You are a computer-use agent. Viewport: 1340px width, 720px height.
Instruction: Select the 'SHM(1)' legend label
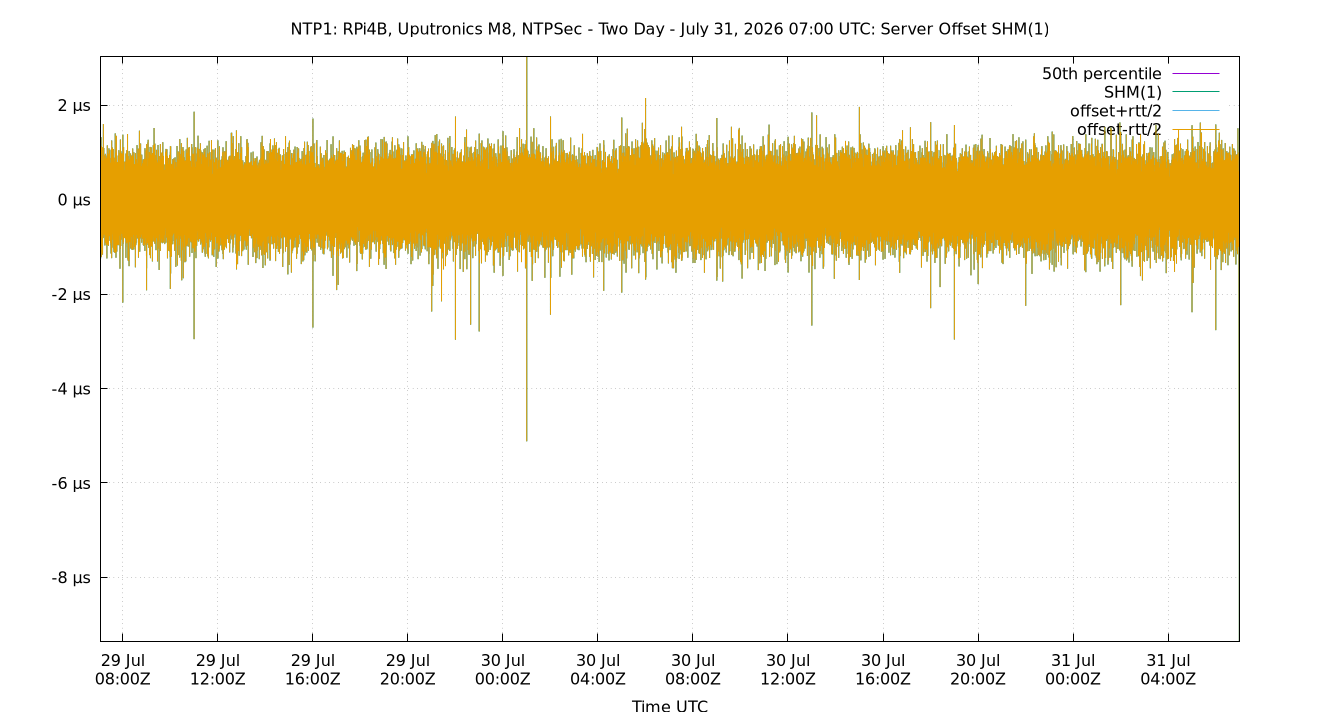[1132, 92]
